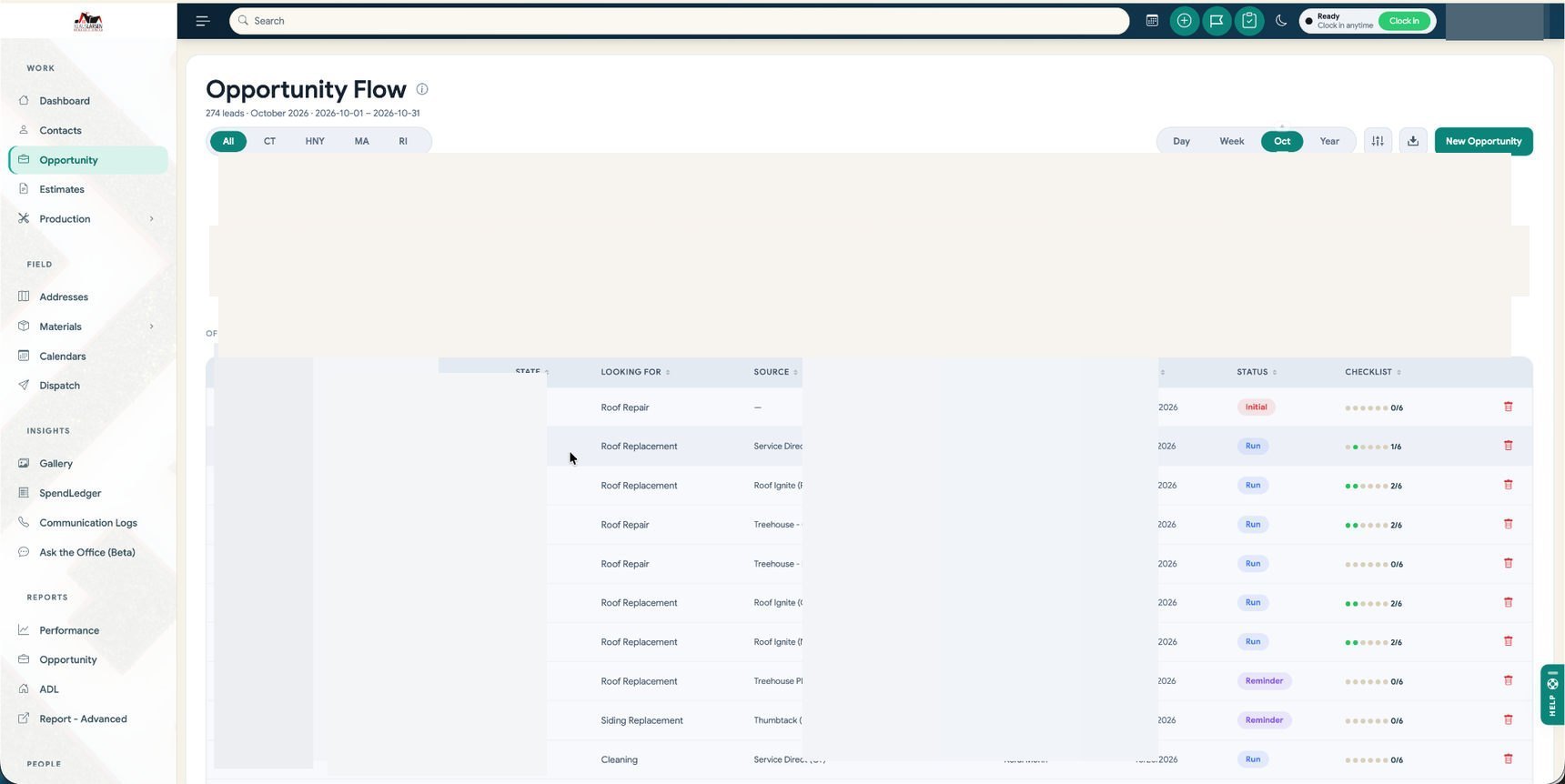The height and width of the screenshot is (784, 1565).
Task: Click the Search field
Action: pyautogui.click(x=679, y=21)
